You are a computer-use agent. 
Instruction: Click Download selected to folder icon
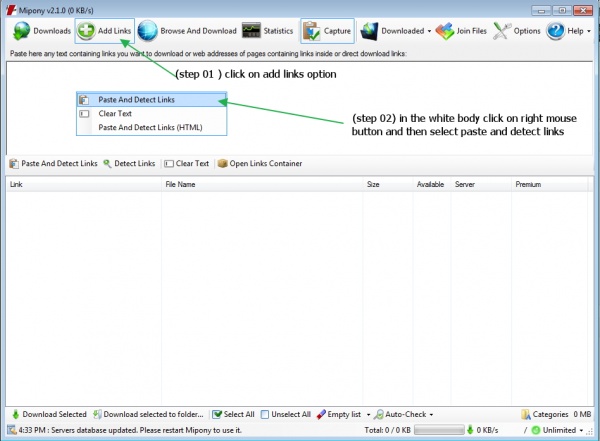click(97, 414)
